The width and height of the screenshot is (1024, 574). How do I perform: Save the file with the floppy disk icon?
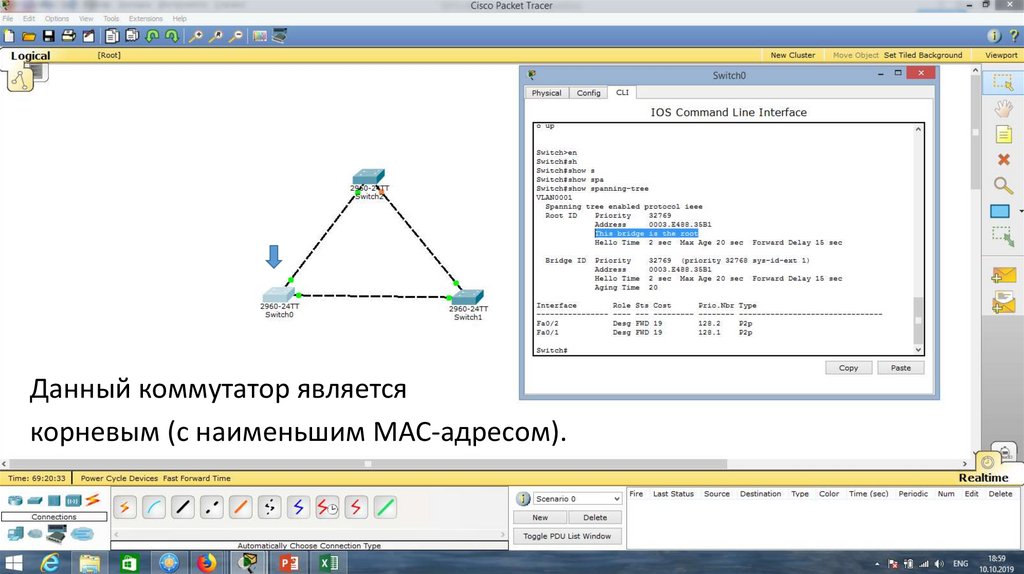[x=48, y=36]
